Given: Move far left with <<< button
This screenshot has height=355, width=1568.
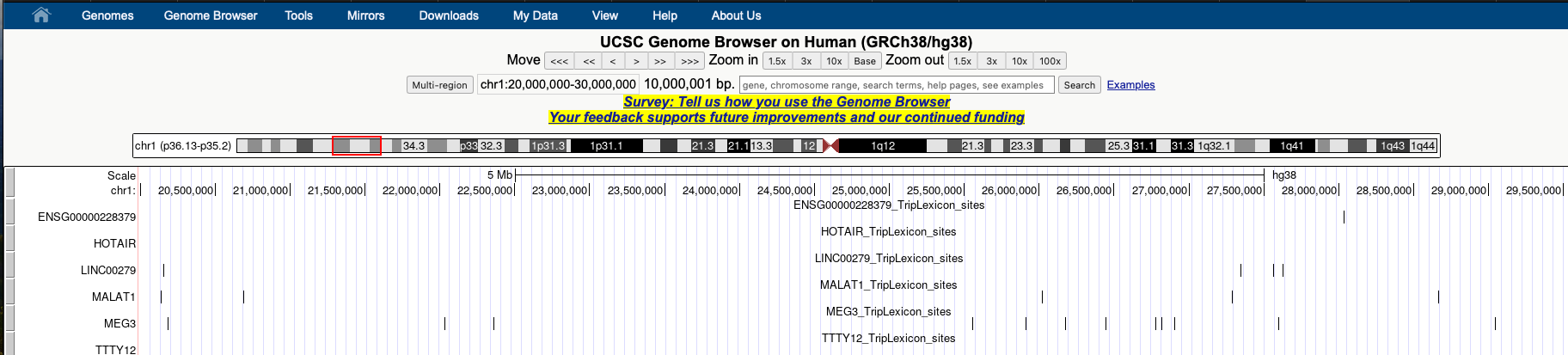Looking at the screenshot, I should [560, 61].
